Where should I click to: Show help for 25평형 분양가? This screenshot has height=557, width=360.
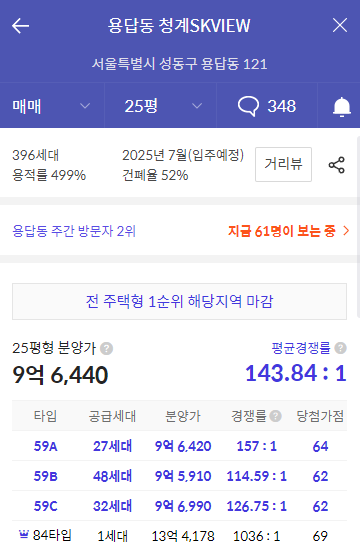[x=106, y=348]
